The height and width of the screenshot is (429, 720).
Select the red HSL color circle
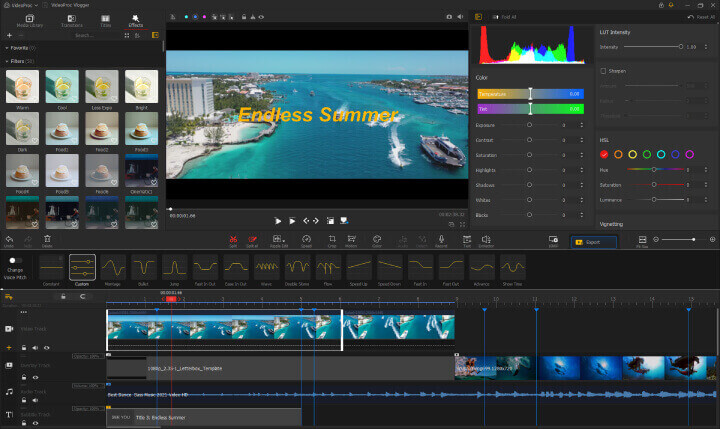click(x=604, y=154)
